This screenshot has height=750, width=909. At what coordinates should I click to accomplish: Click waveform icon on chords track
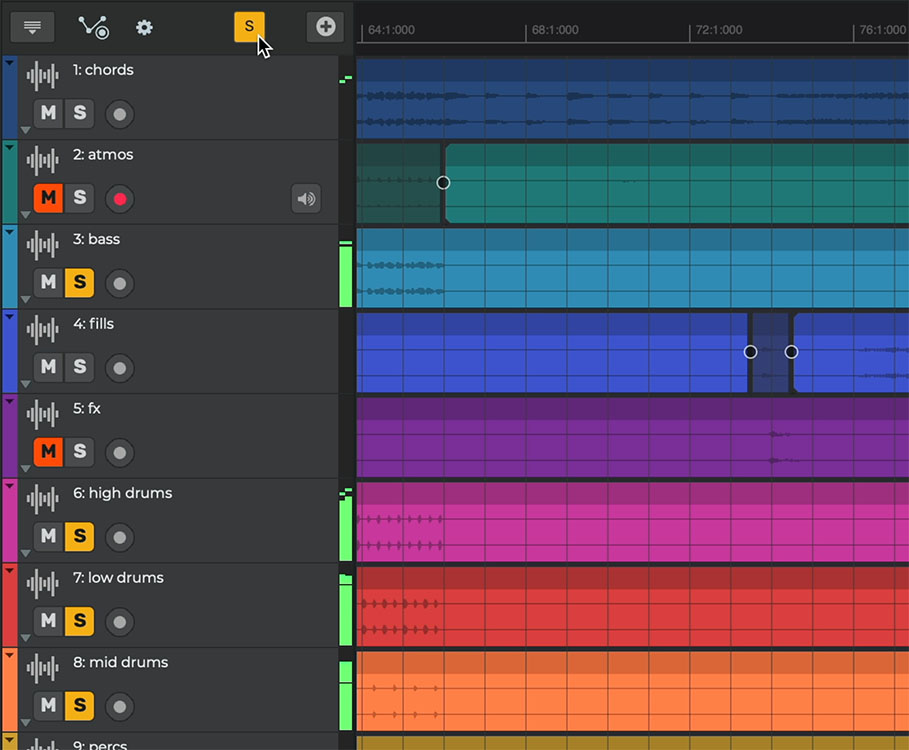42,76
